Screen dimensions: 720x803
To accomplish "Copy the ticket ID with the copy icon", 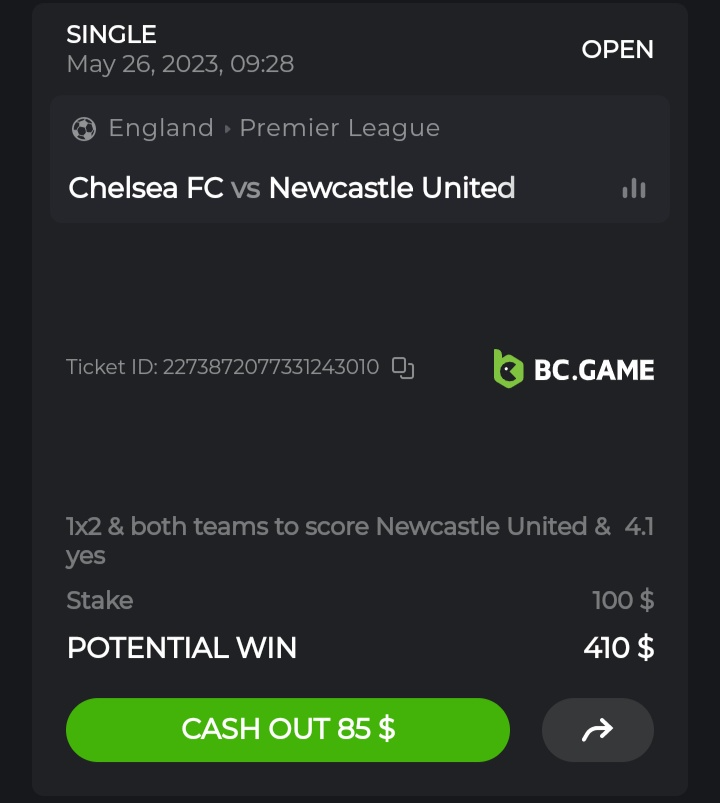I will [x=403, y=368].
